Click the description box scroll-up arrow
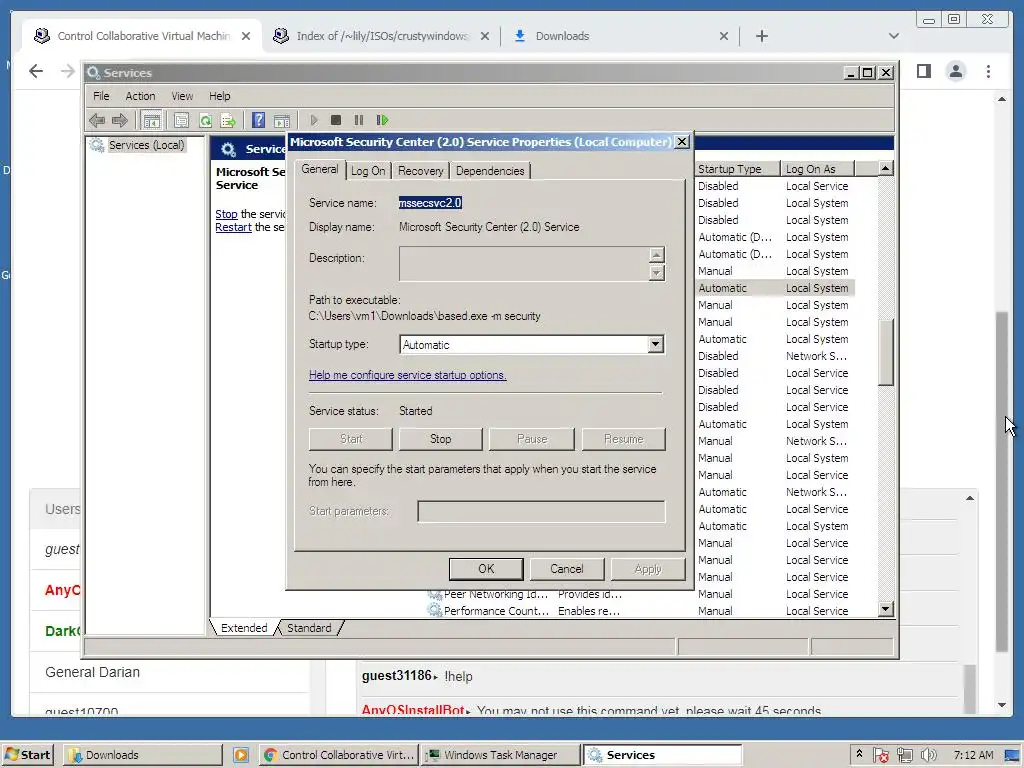This screenshot has width=1024, height=768. coord(657,255)
